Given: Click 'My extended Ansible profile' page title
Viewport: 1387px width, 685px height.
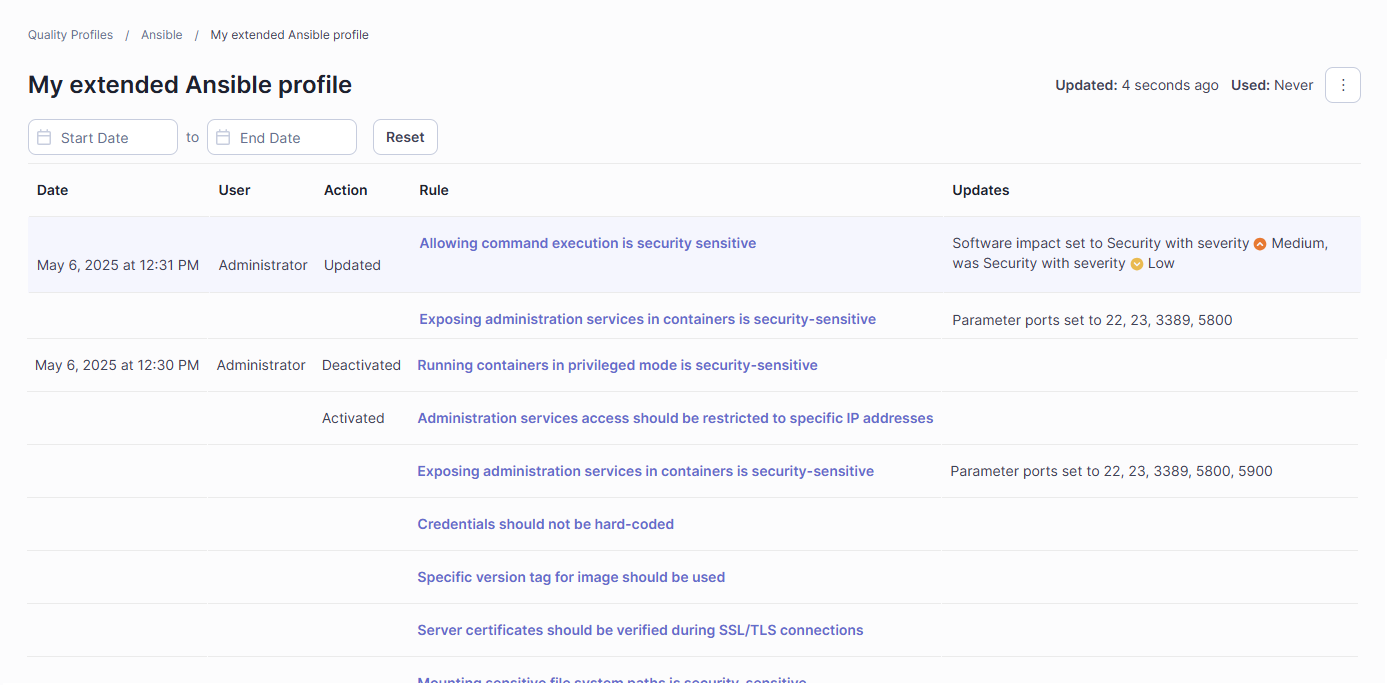Looking at the screenshot, I should point(190,85).
